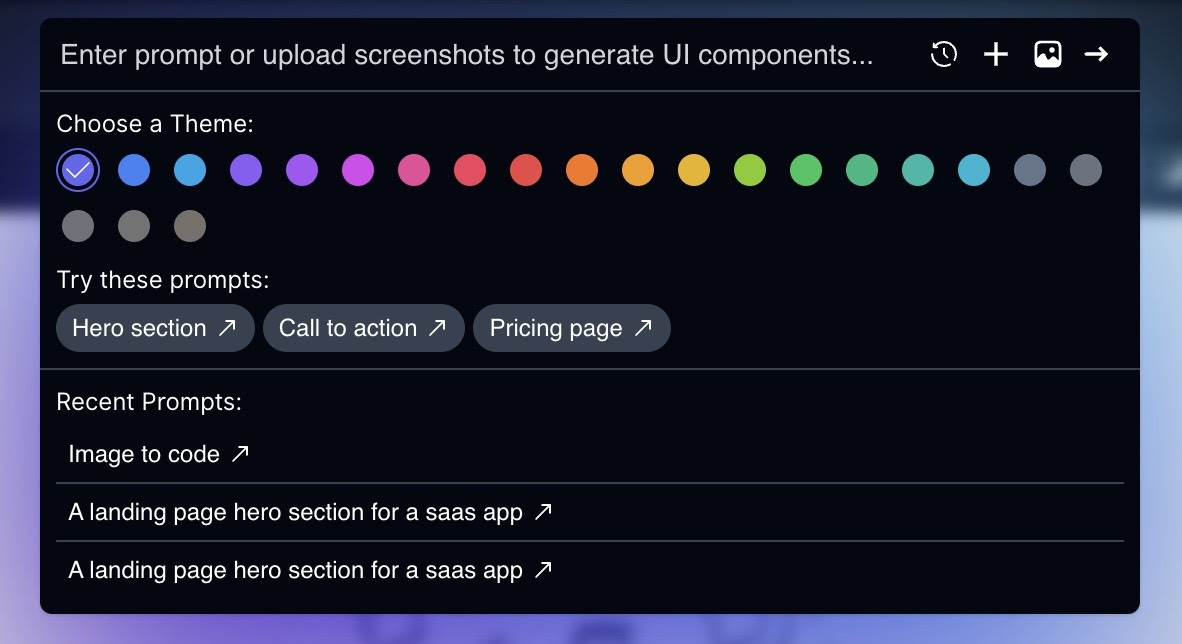Select the checked indigo theme circle
This screenshot has width=1182, height=644.
pos(78,170)
